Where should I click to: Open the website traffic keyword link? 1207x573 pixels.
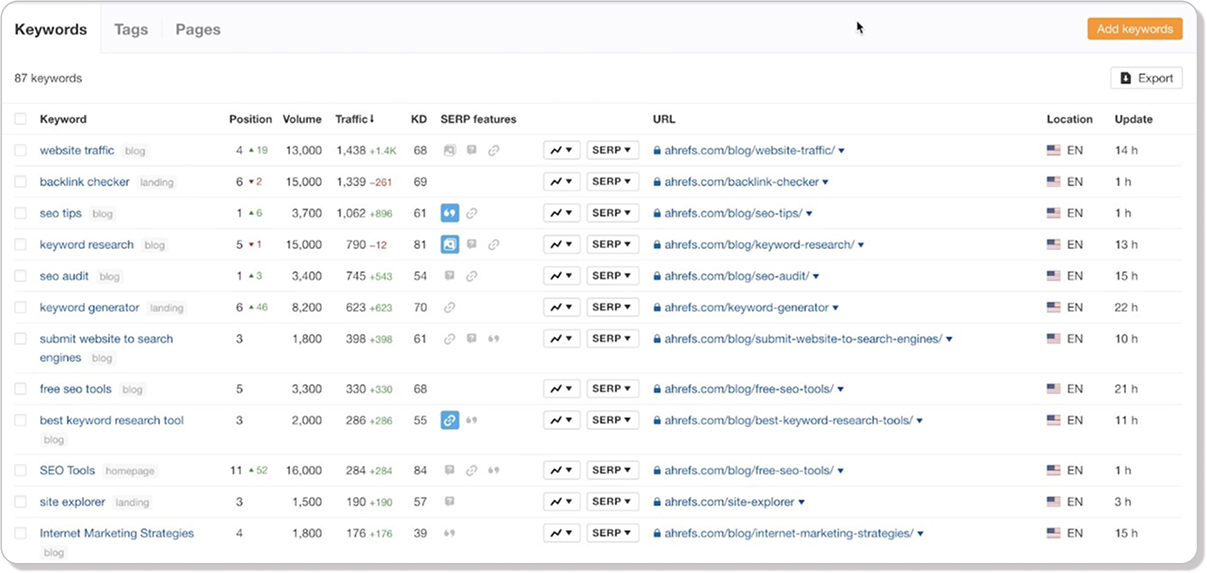click(77, 151)
